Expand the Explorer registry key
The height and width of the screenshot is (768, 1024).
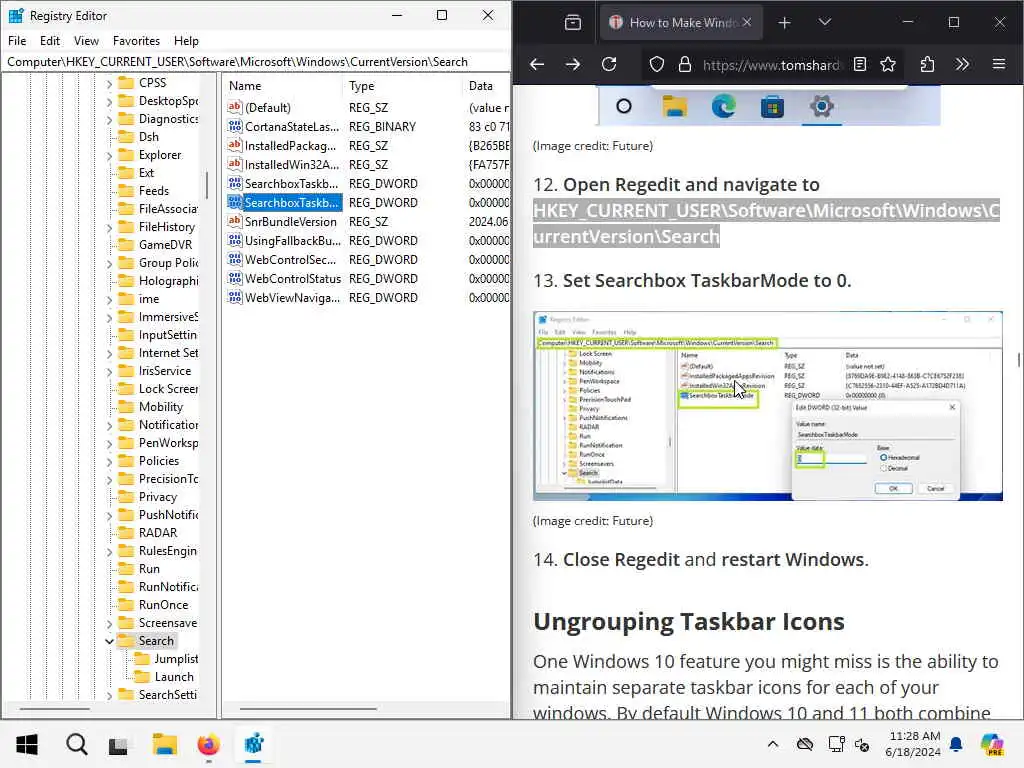coord(110,155)
